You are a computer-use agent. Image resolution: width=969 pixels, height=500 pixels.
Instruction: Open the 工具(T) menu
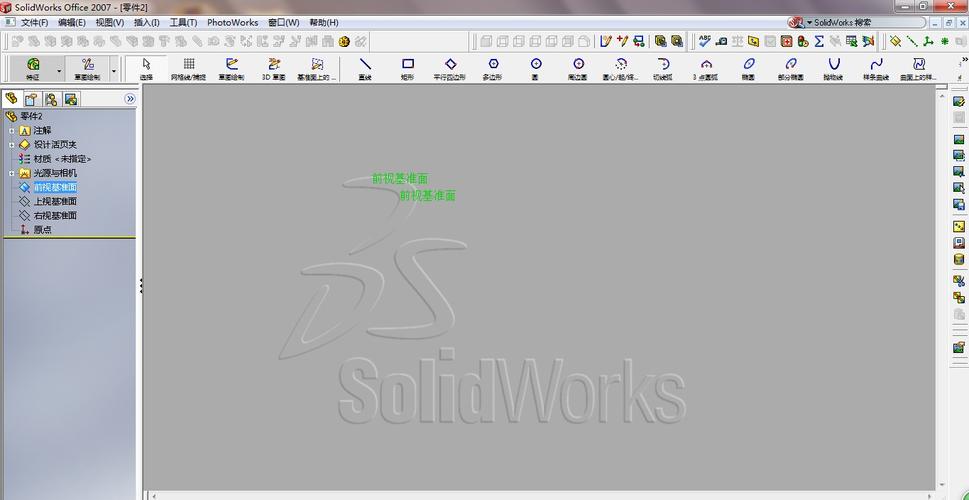184,22
